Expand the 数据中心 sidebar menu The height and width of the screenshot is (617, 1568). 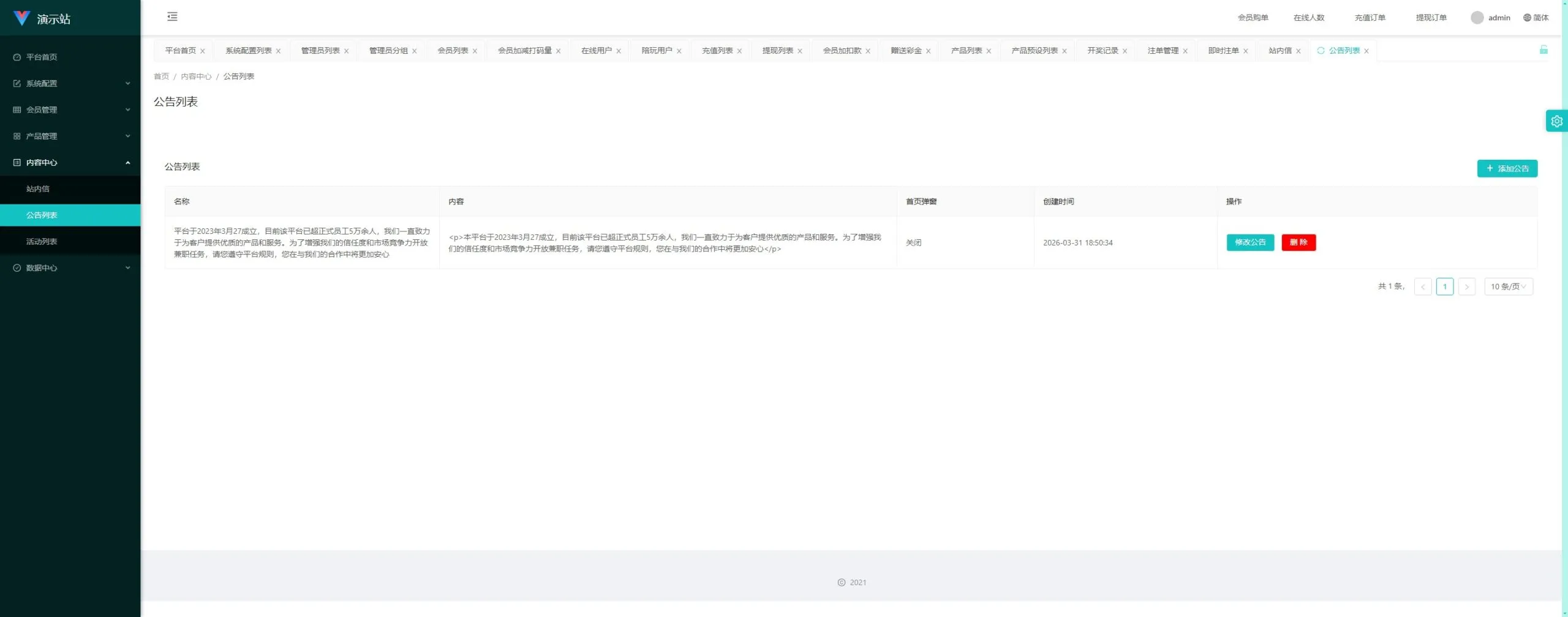click(x=70, y=267)
